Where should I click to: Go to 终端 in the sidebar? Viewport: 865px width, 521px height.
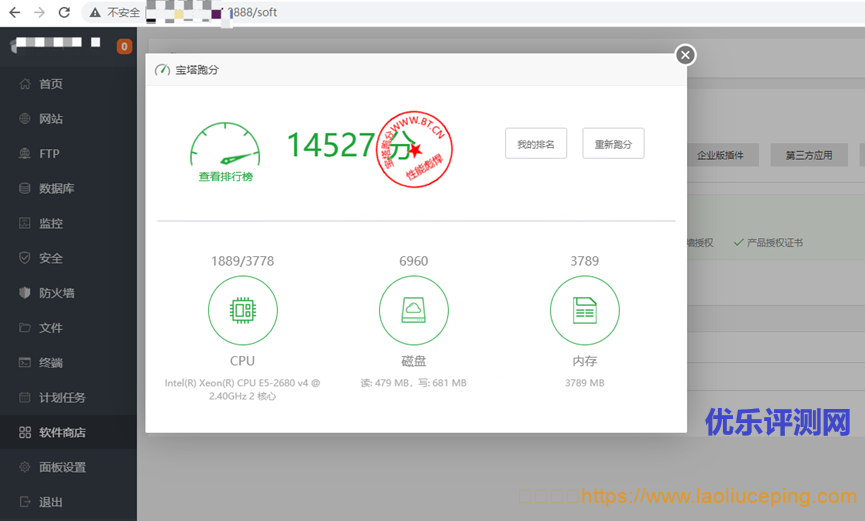coord(68,363)
